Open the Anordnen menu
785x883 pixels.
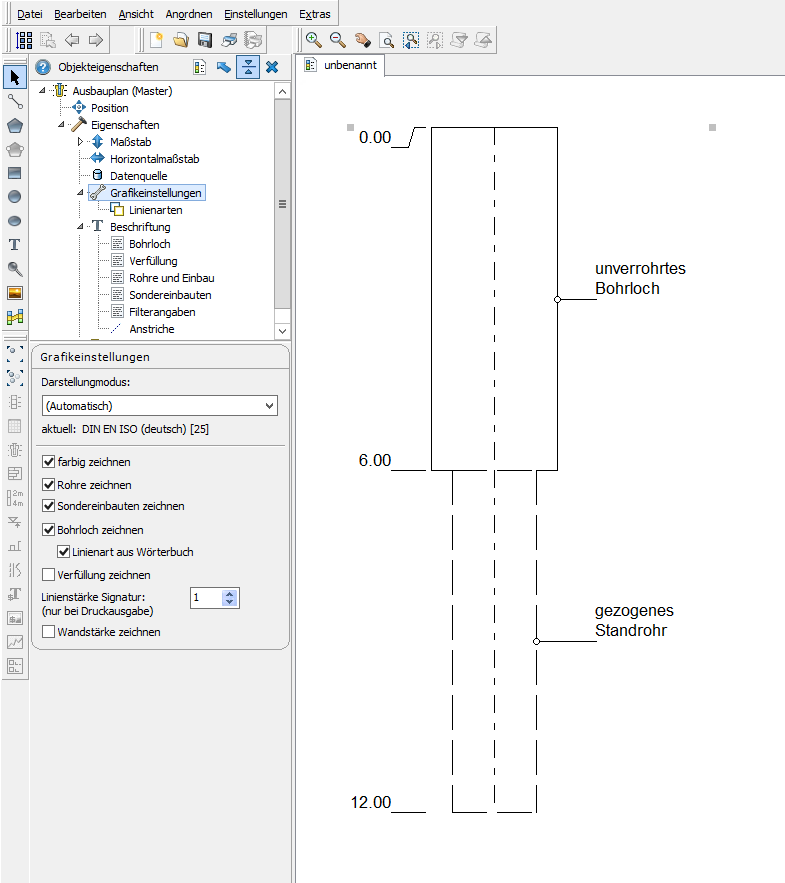tap(189, 14)
